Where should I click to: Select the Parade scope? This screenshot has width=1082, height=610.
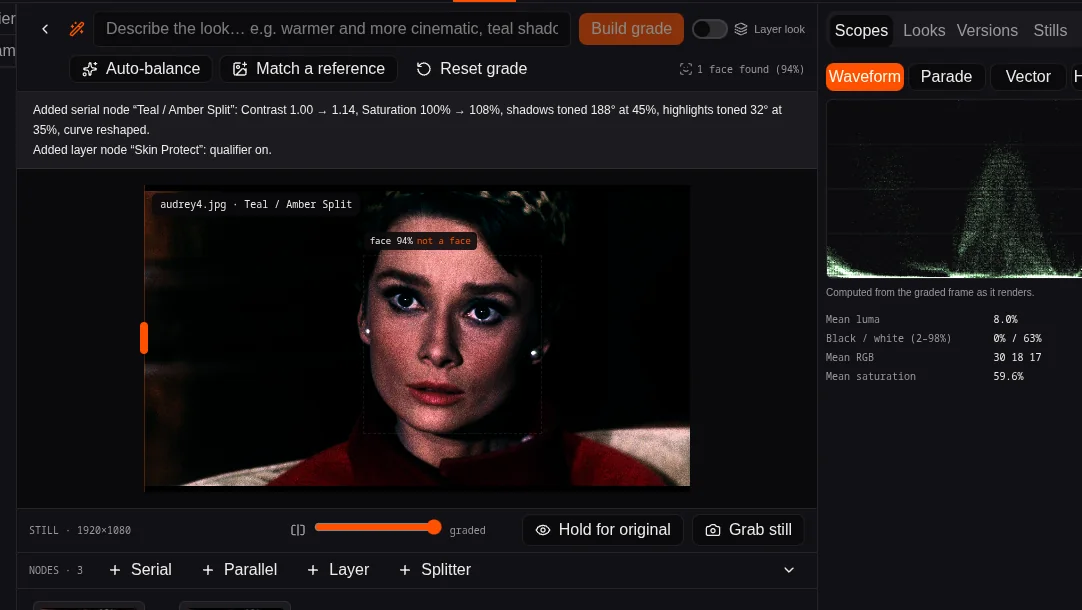click(x=946, y=77)
